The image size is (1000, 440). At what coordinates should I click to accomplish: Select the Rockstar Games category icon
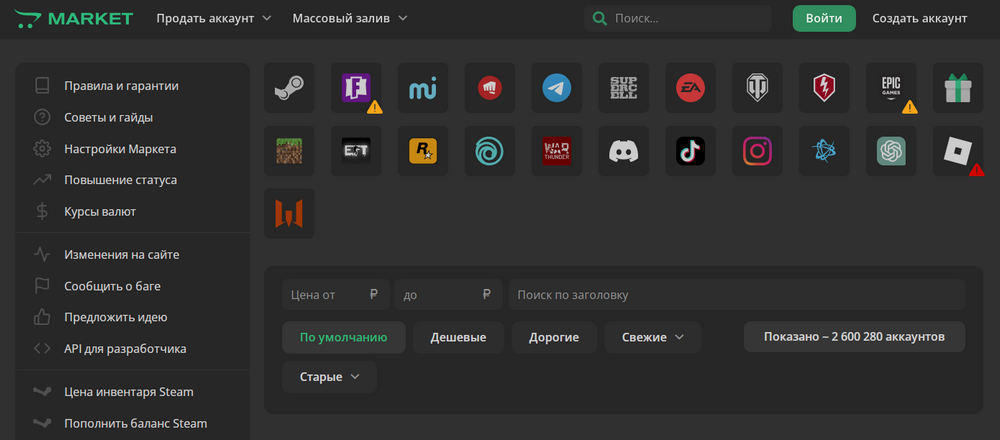423,151
